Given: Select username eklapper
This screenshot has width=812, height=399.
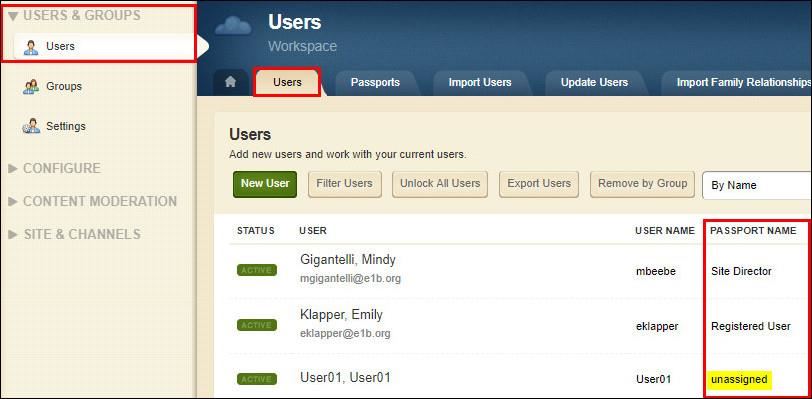Looking at the screenshot, I should click(657, 326).
